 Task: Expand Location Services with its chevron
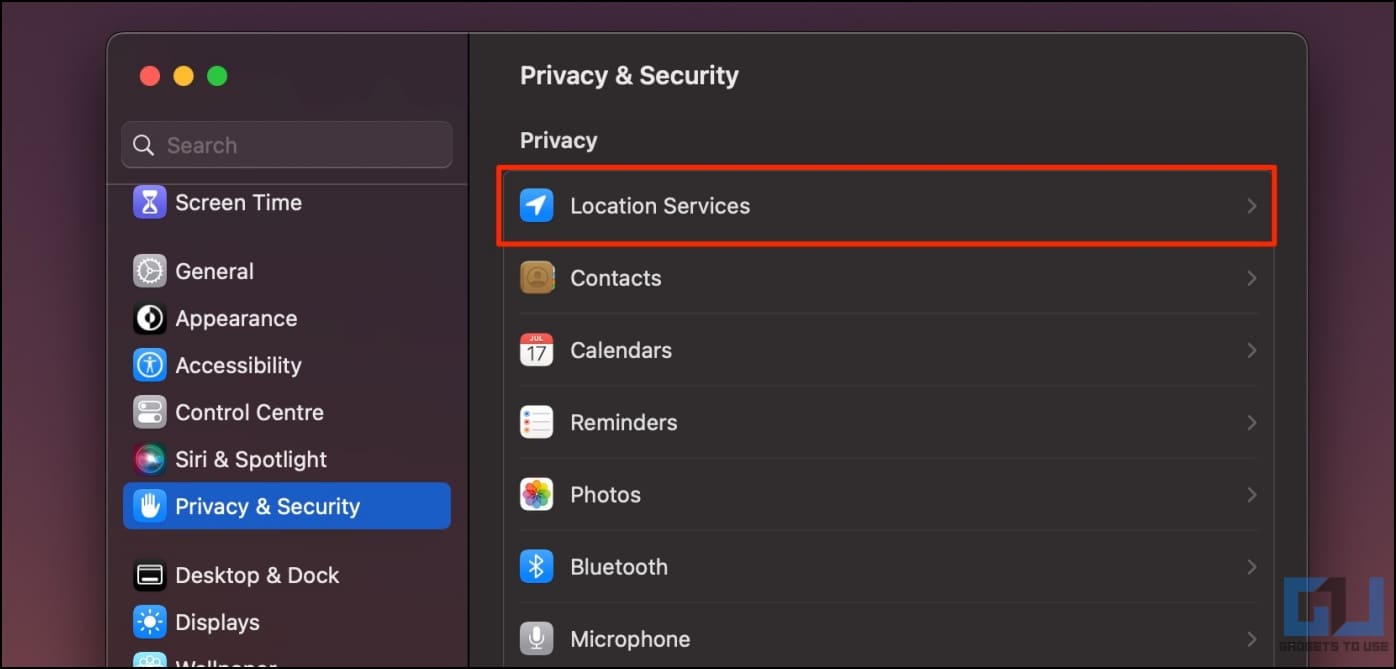point(1251,206)
